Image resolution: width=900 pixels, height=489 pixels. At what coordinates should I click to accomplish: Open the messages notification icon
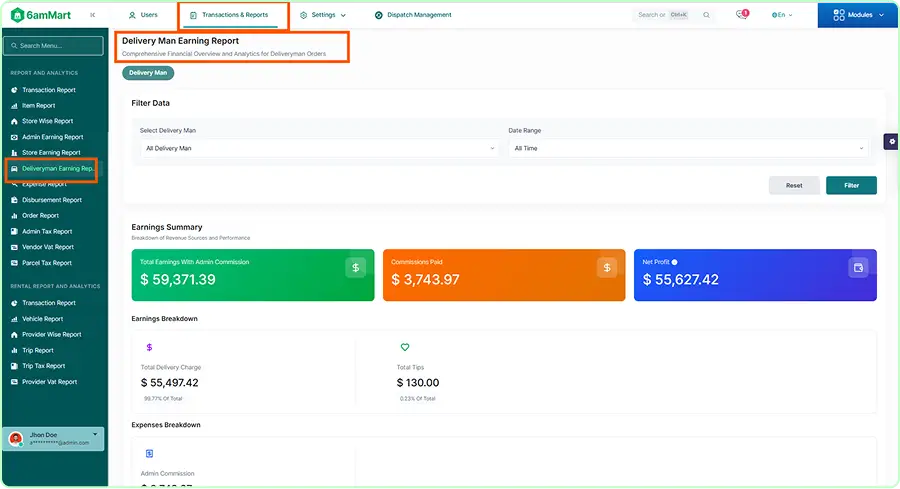coord(742,14)
